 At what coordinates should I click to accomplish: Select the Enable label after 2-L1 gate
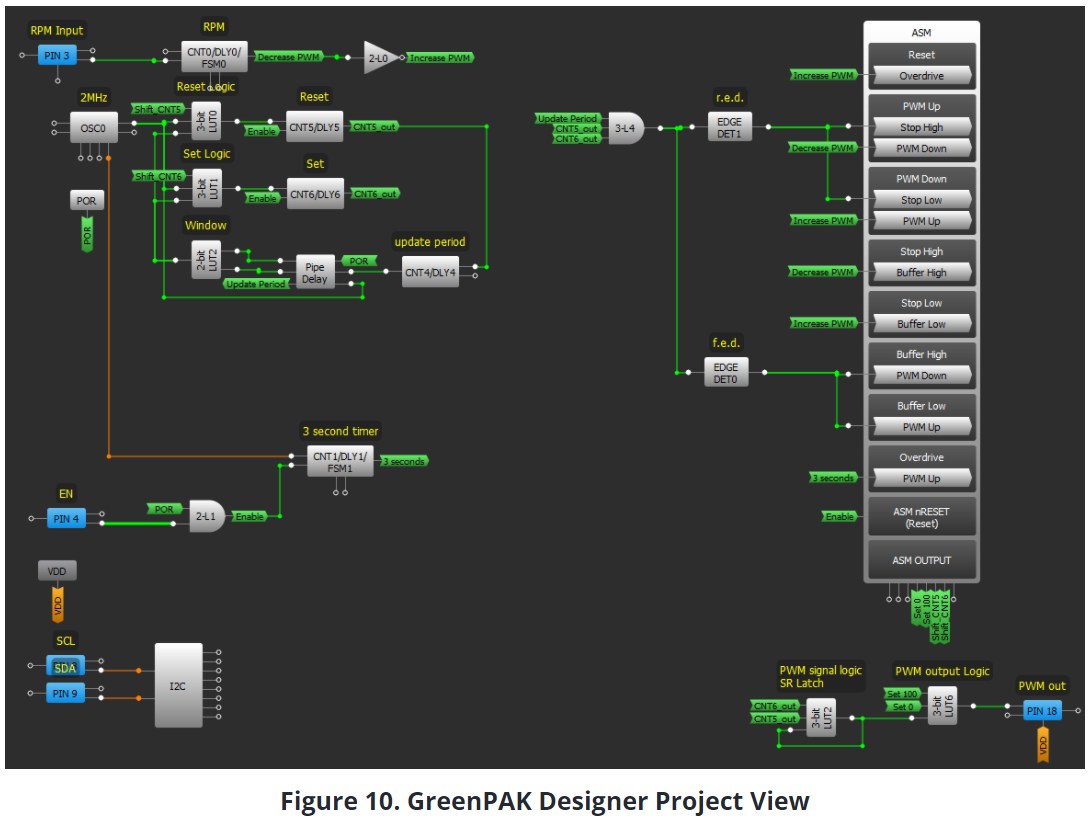[250, 516]
